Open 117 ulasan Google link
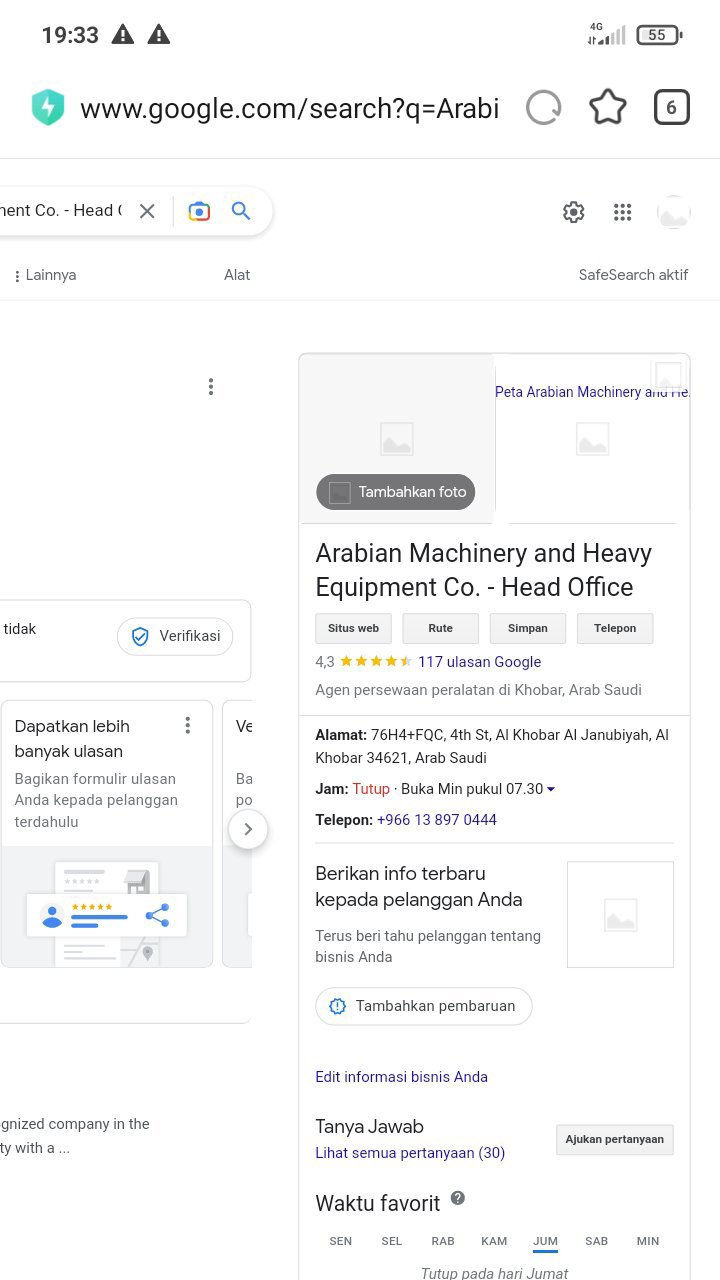The width and height of the screenshot is (720, 1280). point(480,662)
